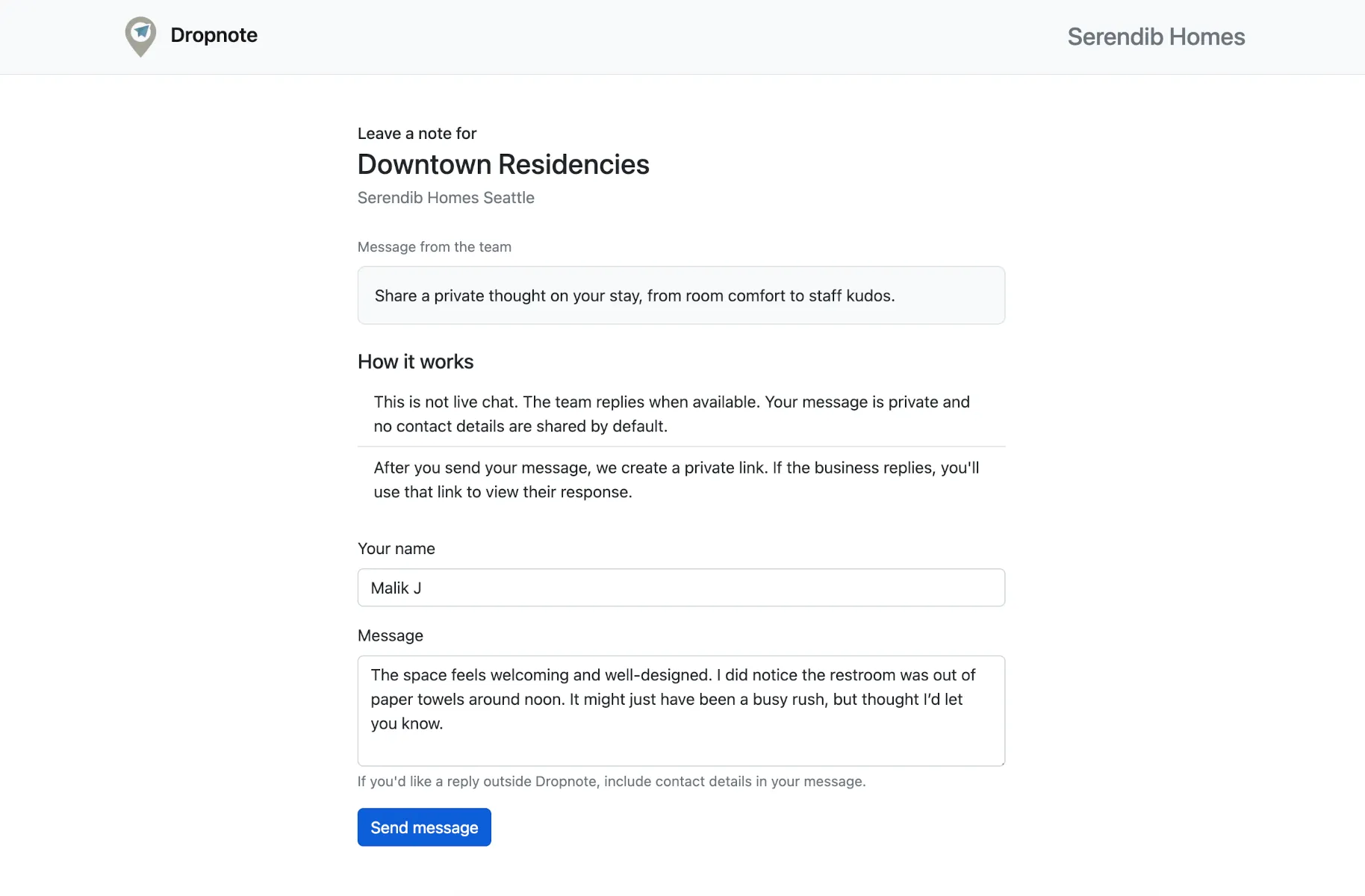This screenshot has width=1365, height=896.
Task: Click the team message box about your stay
Action: 680,296
